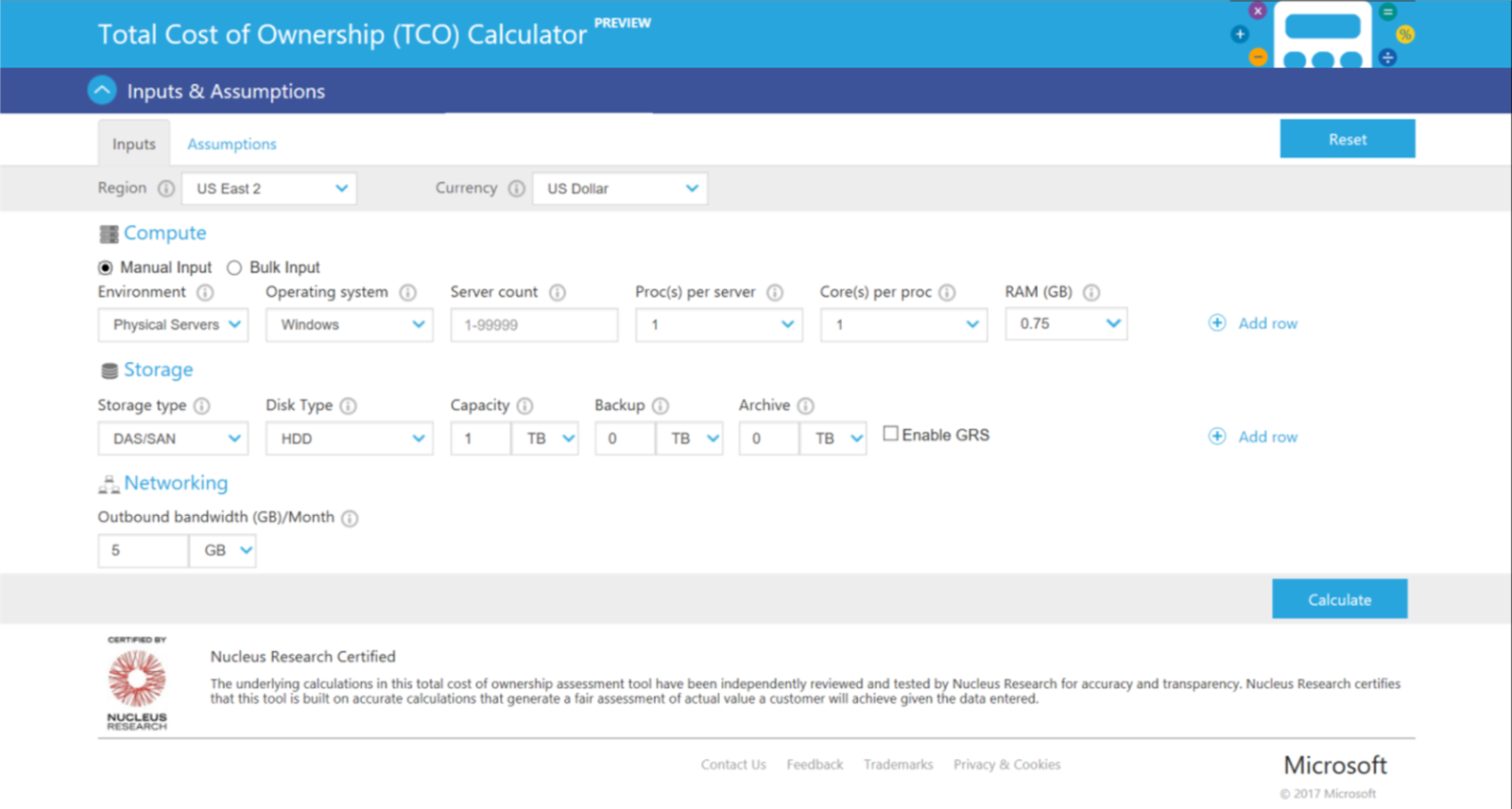This screenshot has height=809, width=1512.
Task: Click the Backup value input field
Action: pos(626,439)
